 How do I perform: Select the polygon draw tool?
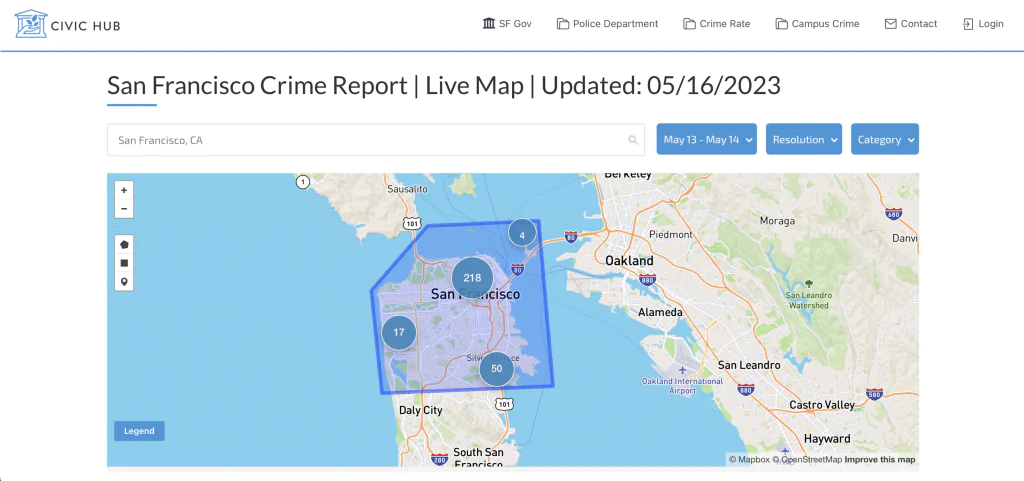124,244
